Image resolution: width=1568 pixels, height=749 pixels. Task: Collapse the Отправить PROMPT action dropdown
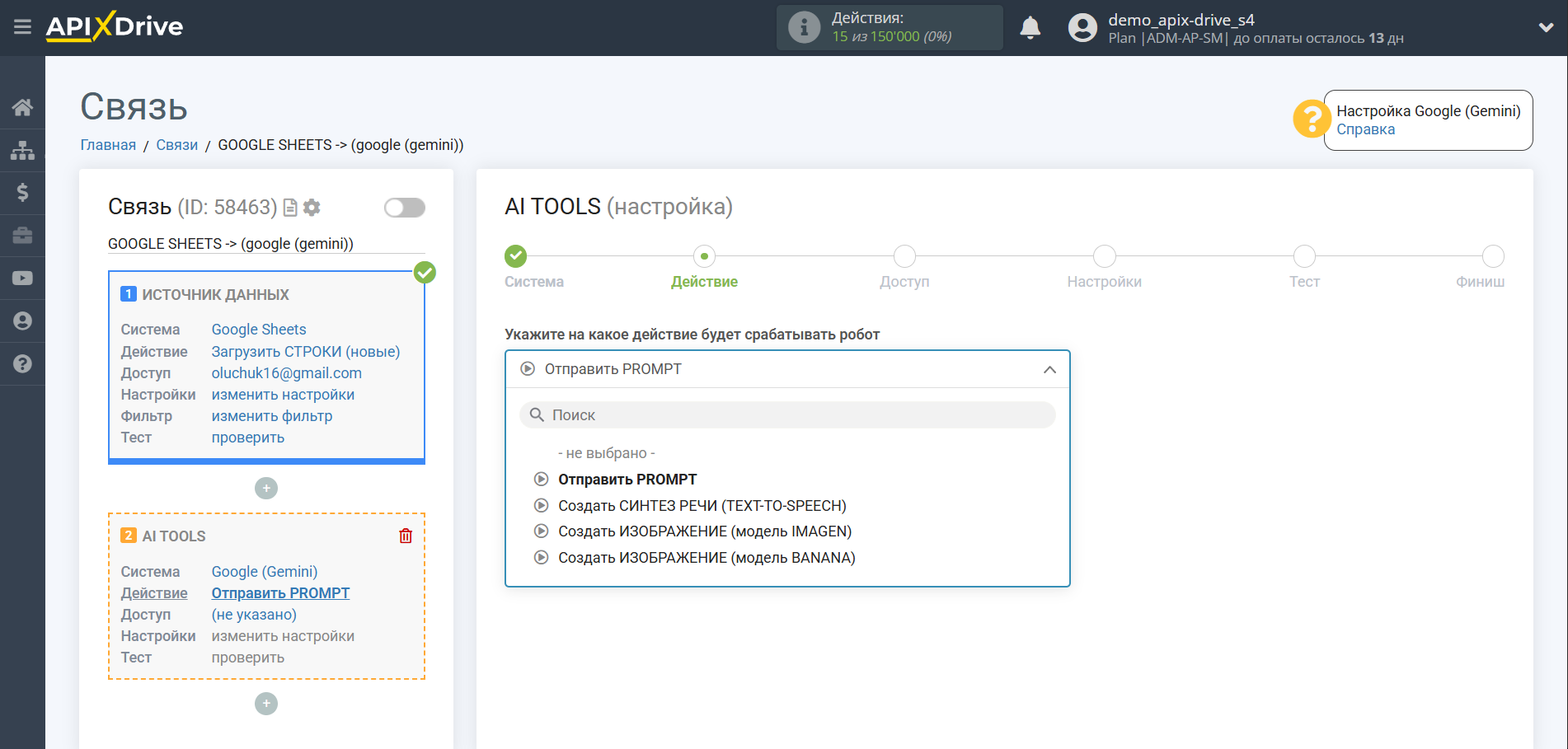tap(787, 369)
